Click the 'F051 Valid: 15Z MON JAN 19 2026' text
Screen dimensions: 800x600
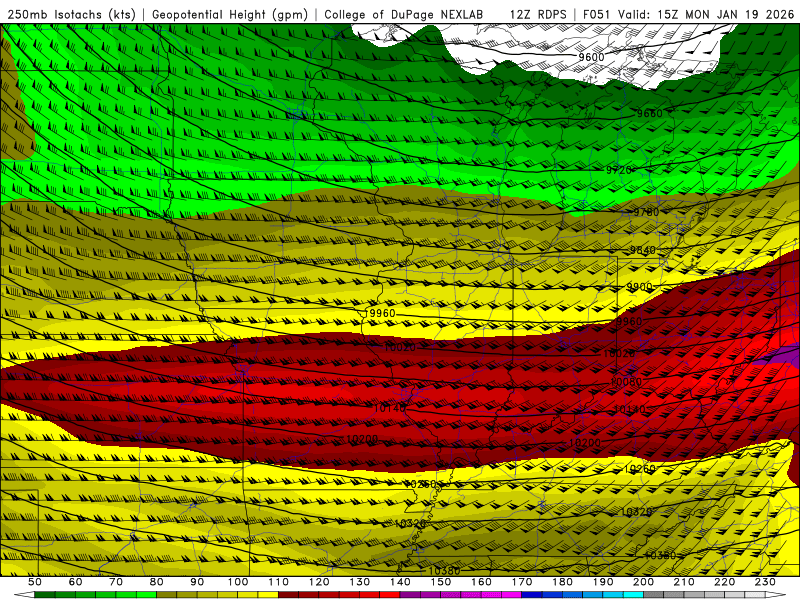(x=688, y=15)
